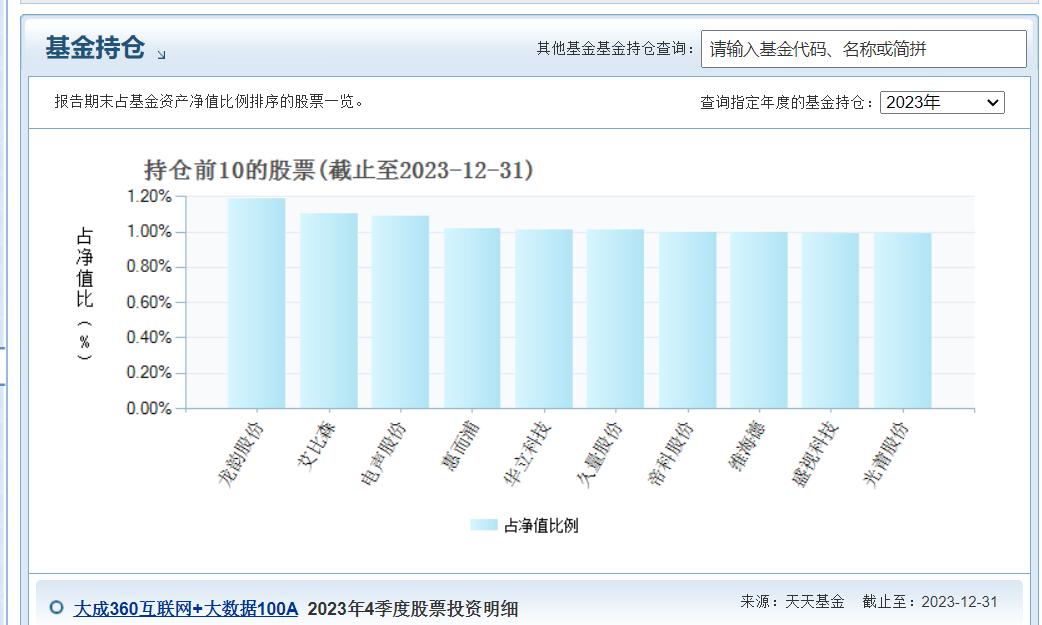Viewport: 1042px width, 625px height.
Task: Open the 大成360互联网+大数据100A link
Action: tap(185, 608)
